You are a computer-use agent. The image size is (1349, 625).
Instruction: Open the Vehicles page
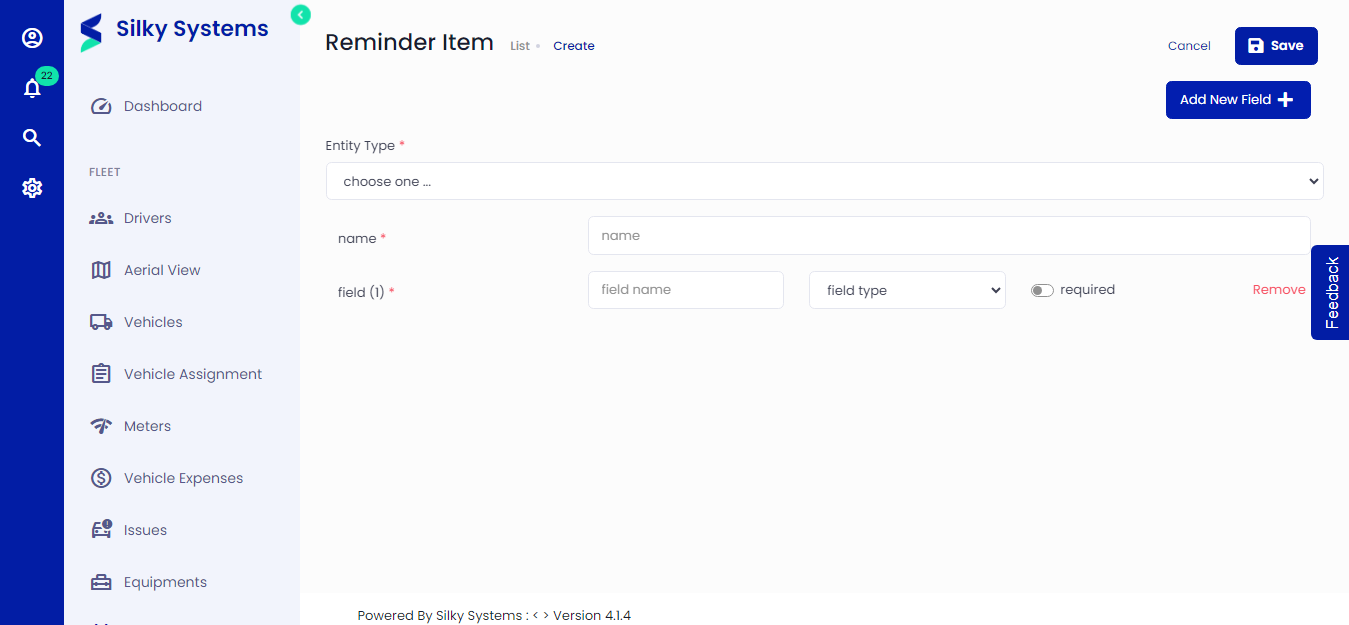pyautogui.click(x=153, y=321)
